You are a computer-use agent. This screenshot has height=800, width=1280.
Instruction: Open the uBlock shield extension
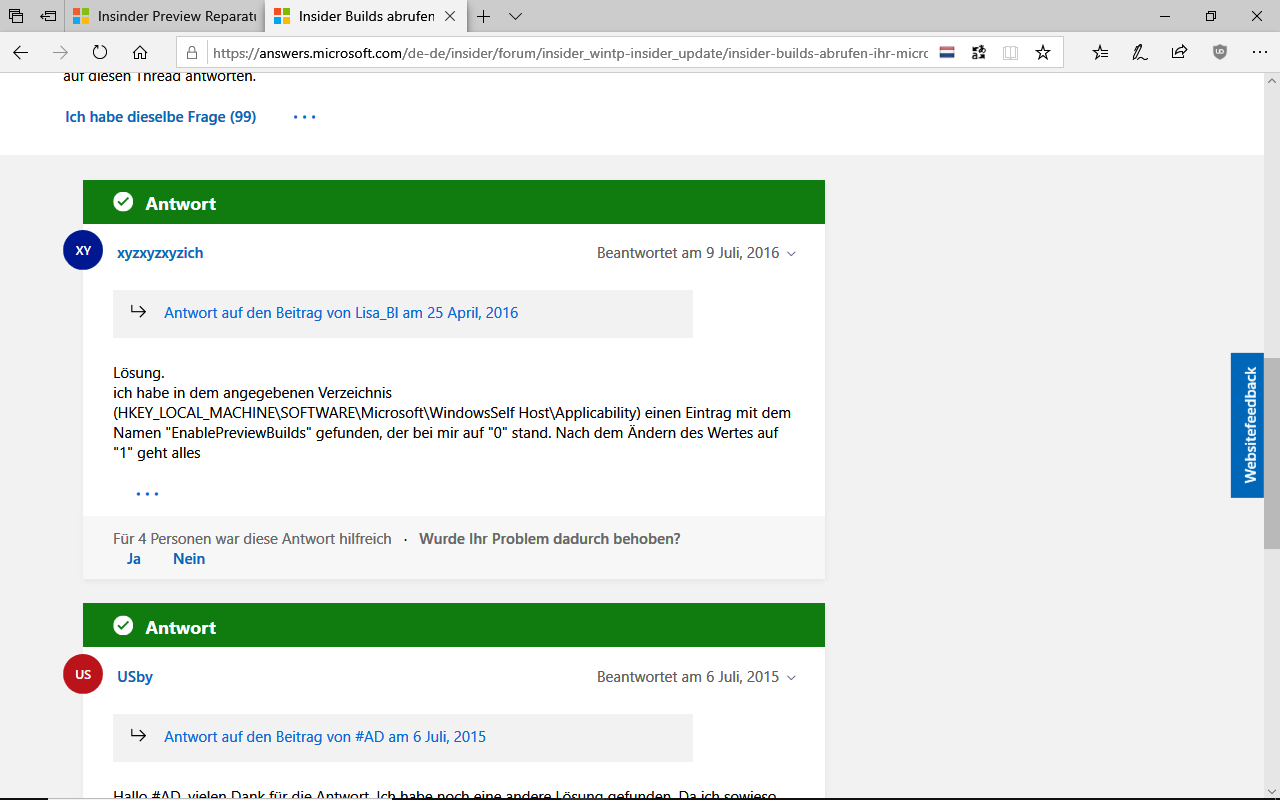pos(1220,52)
